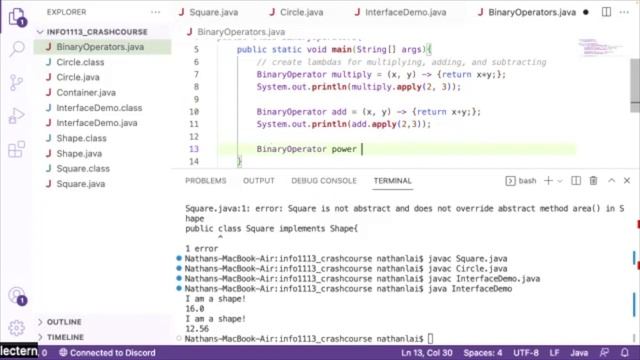Screen dimensions: 640x360
Task: Change line ending via LF status item
Action: click(554, 353)
